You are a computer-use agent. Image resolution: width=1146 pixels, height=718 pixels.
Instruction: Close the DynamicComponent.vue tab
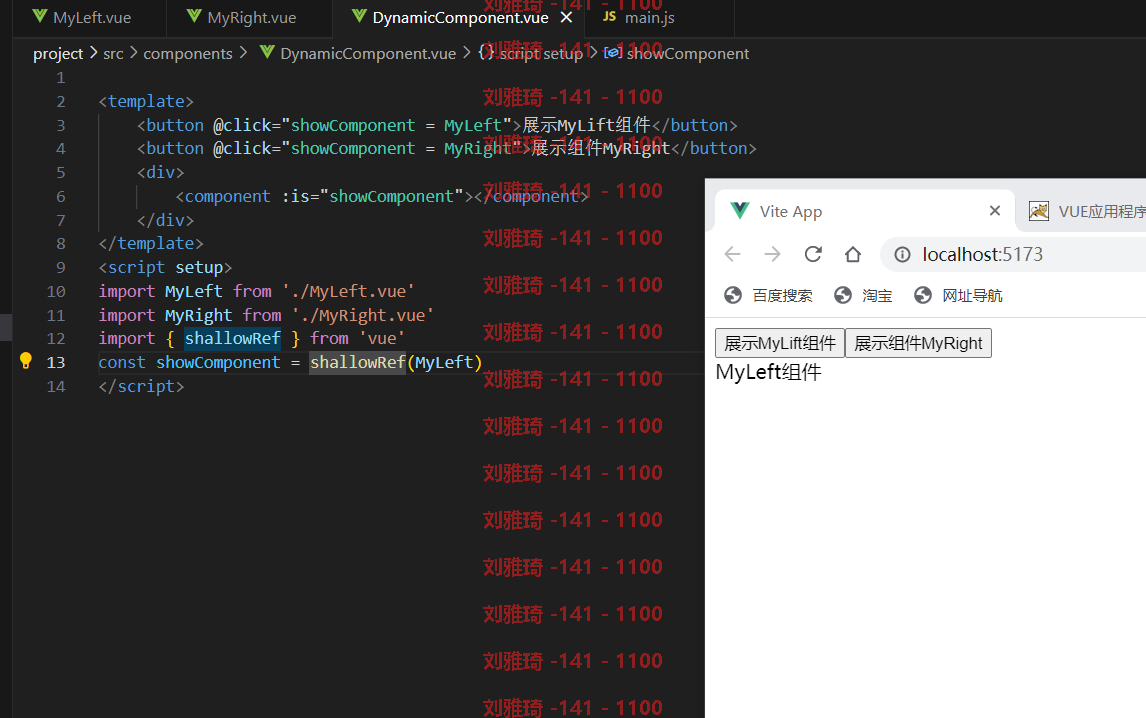point(566,18)
